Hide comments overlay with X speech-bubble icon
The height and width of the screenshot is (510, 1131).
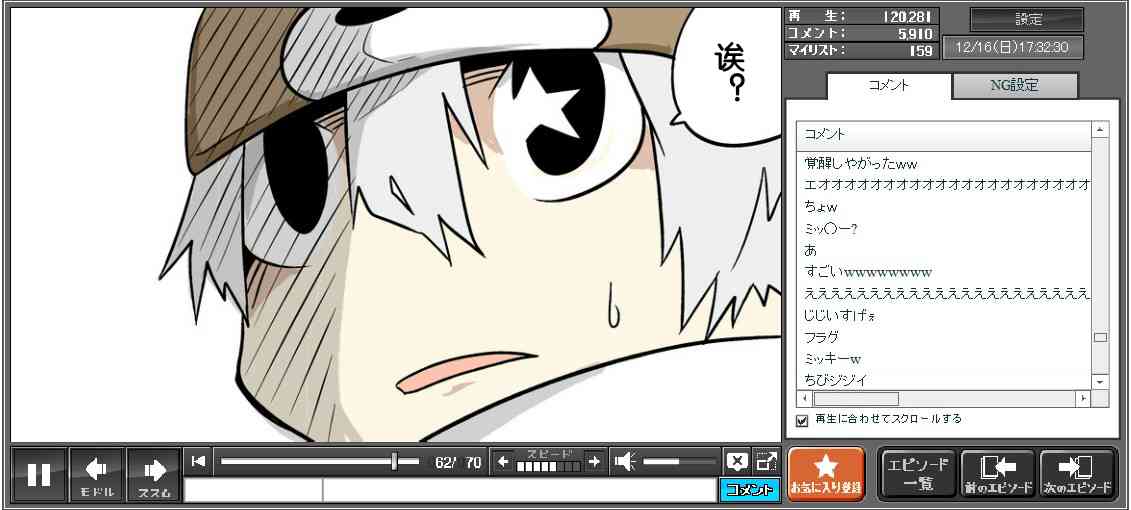[x=737, y=462]
